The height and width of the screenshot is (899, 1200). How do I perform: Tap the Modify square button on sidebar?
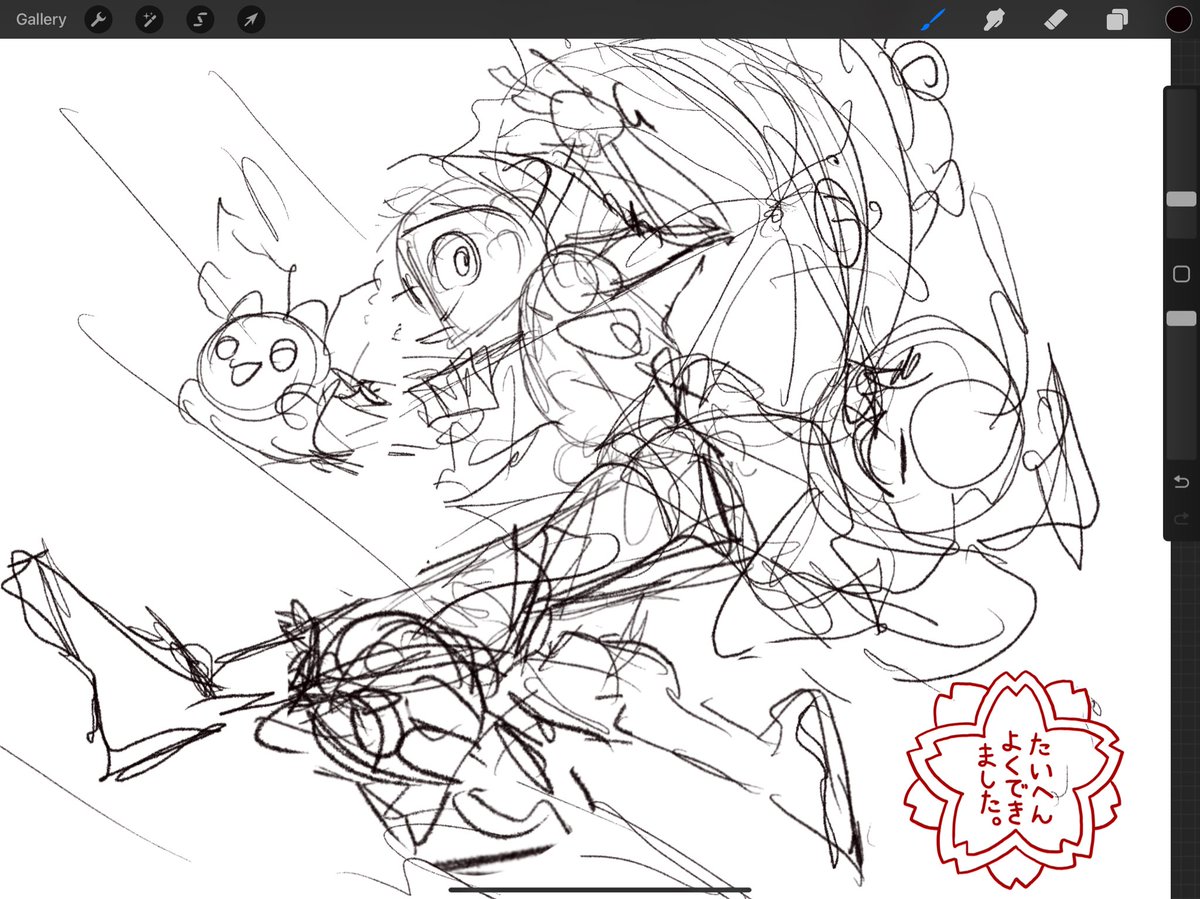coord(1181,274)
